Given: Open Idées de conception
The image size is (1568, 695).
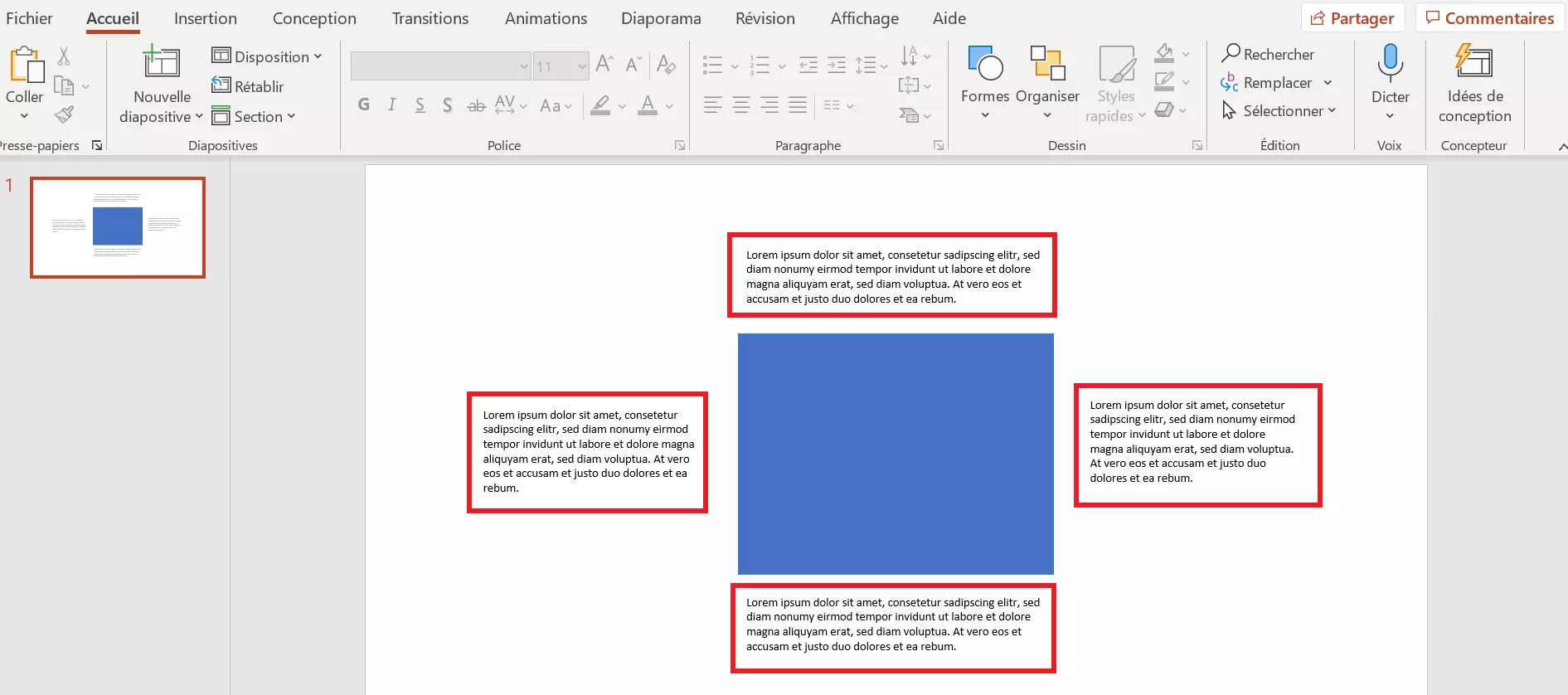Looking at the screenshot, I should 1474,83.
